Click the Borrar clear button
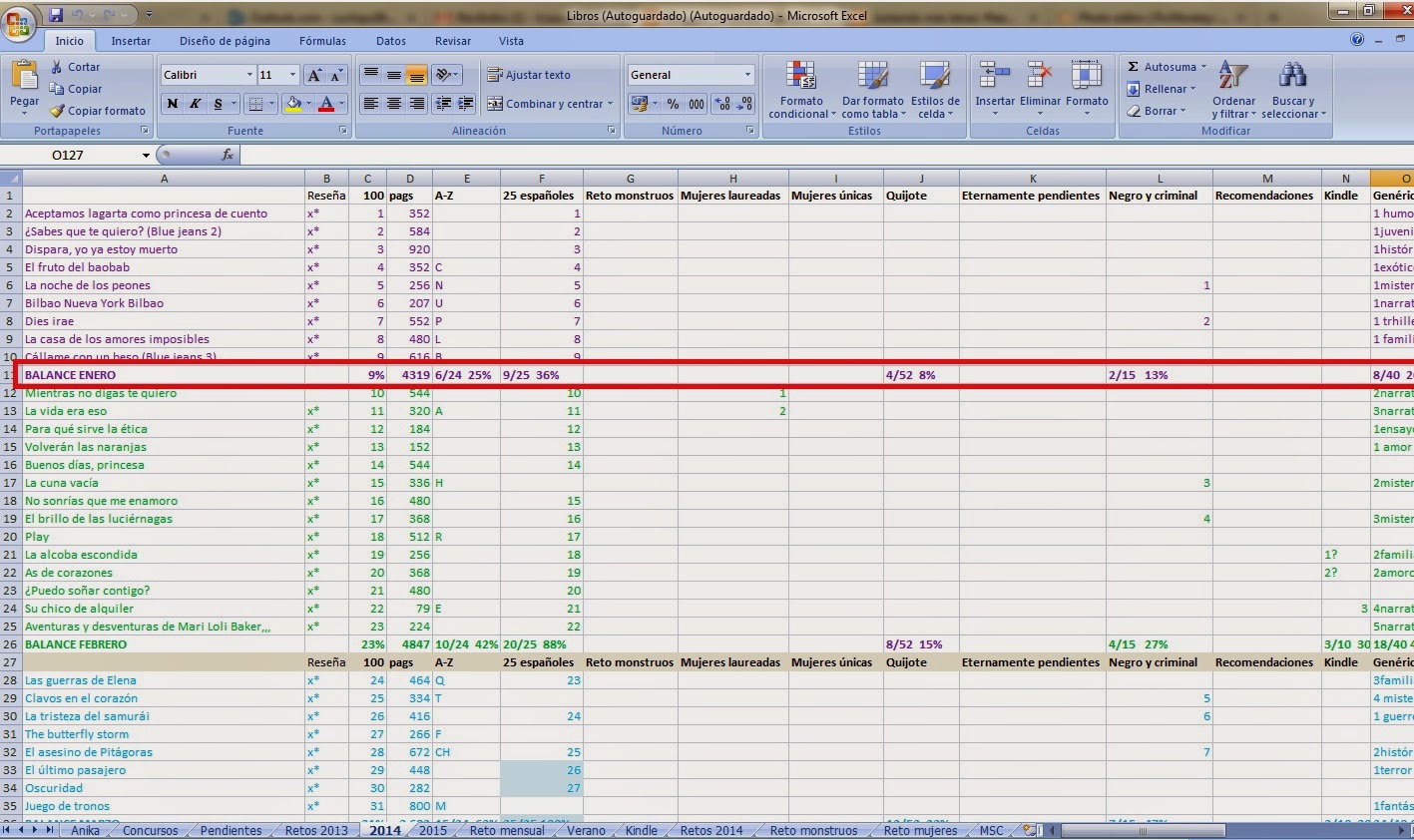This screenshot has height=840, width=1414. [x=1157, y=111]
